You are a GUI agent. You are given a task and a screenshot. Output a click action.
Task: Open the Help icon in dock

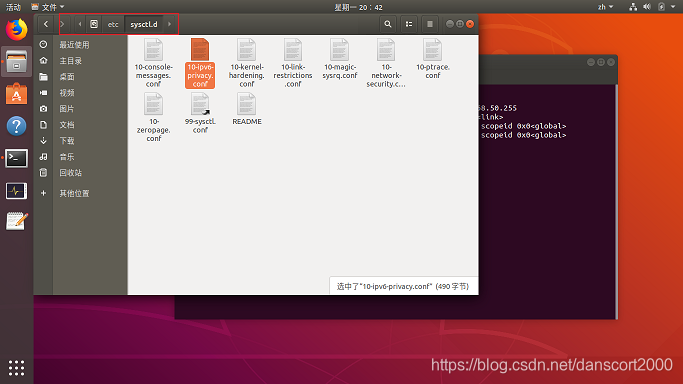[x=17, y=126]
